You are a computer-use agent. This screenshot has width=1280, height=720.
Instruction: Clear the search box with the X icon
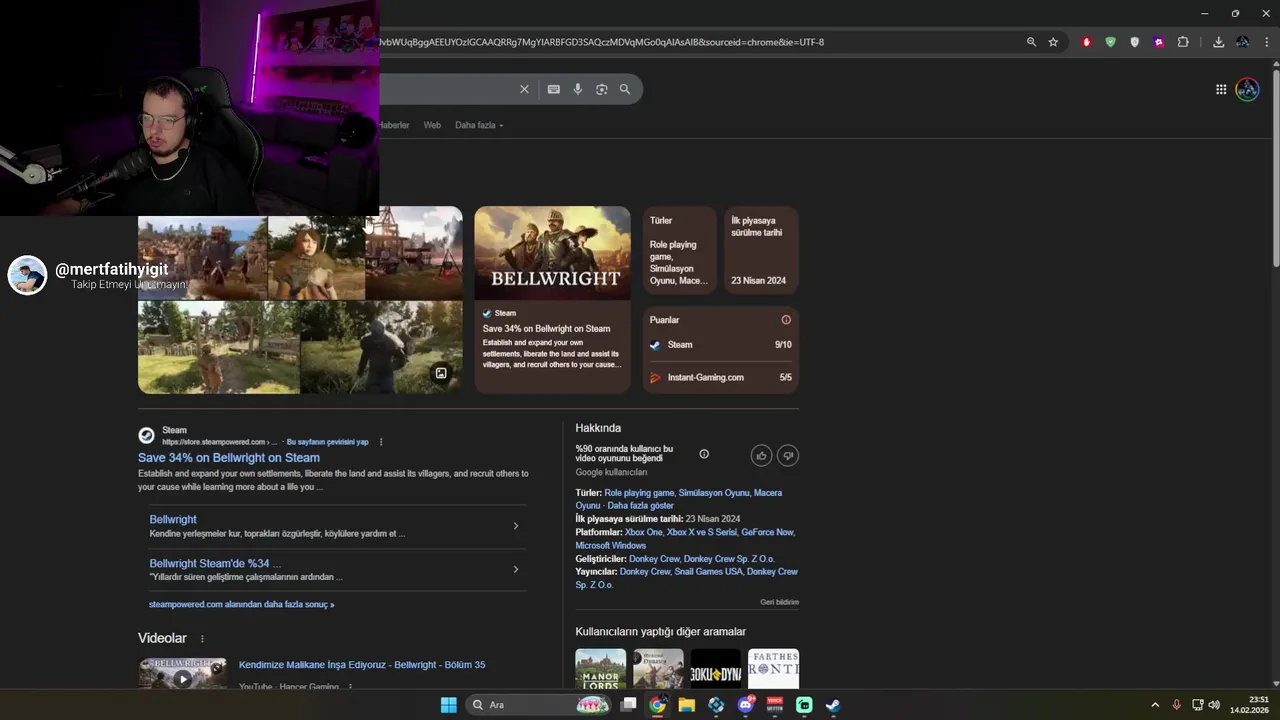click(x=524, y=89)
